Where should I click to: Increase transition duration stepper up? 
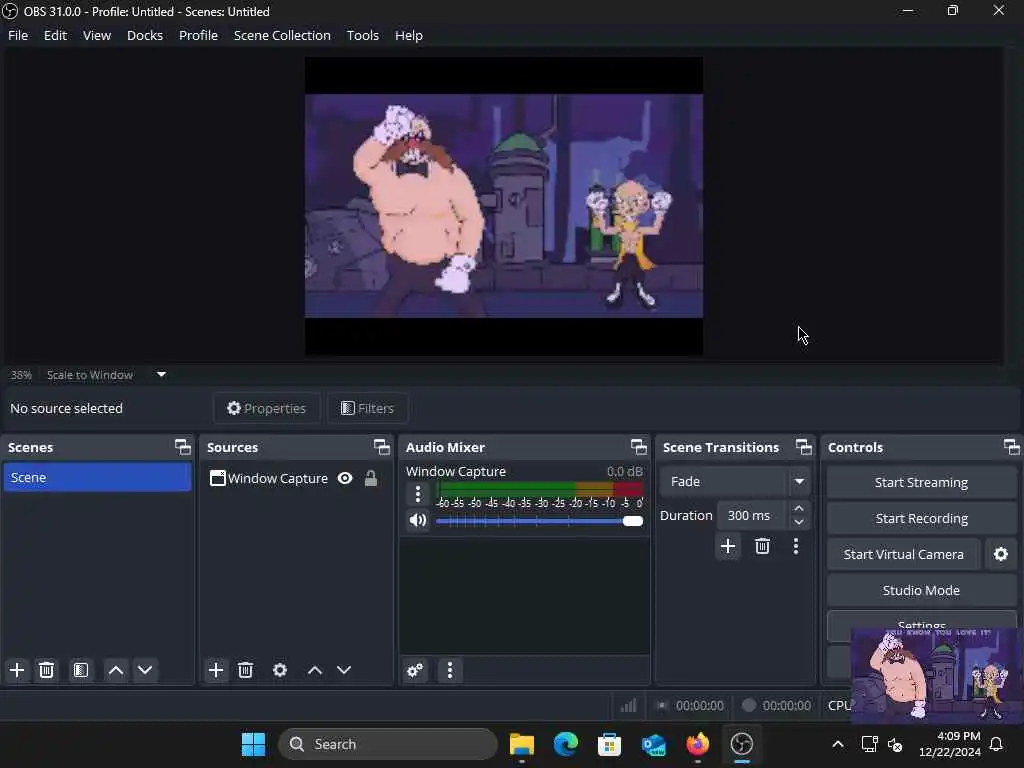pos(799,509)
